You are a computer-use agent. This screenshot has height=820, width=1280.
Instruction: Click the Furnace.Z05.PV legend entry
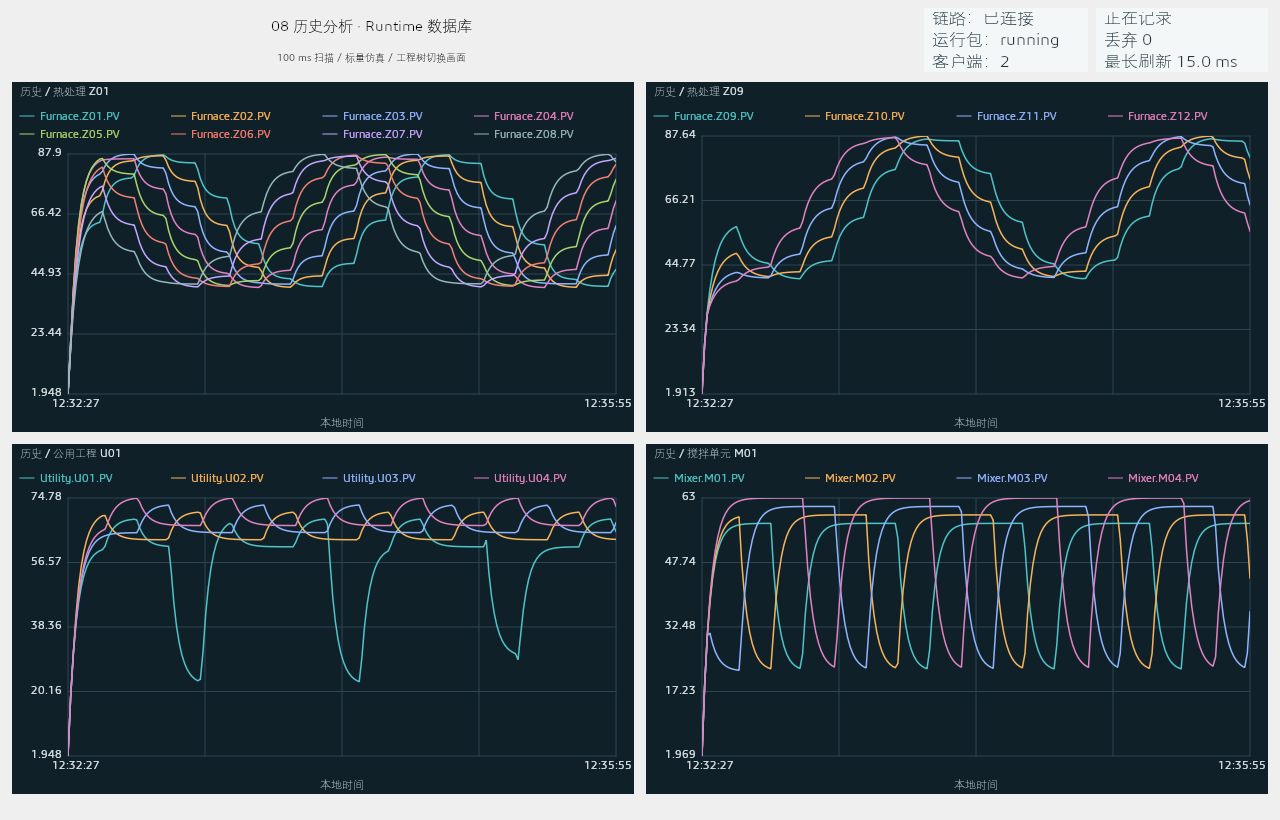pyautogui.click(x=69, y=134)
